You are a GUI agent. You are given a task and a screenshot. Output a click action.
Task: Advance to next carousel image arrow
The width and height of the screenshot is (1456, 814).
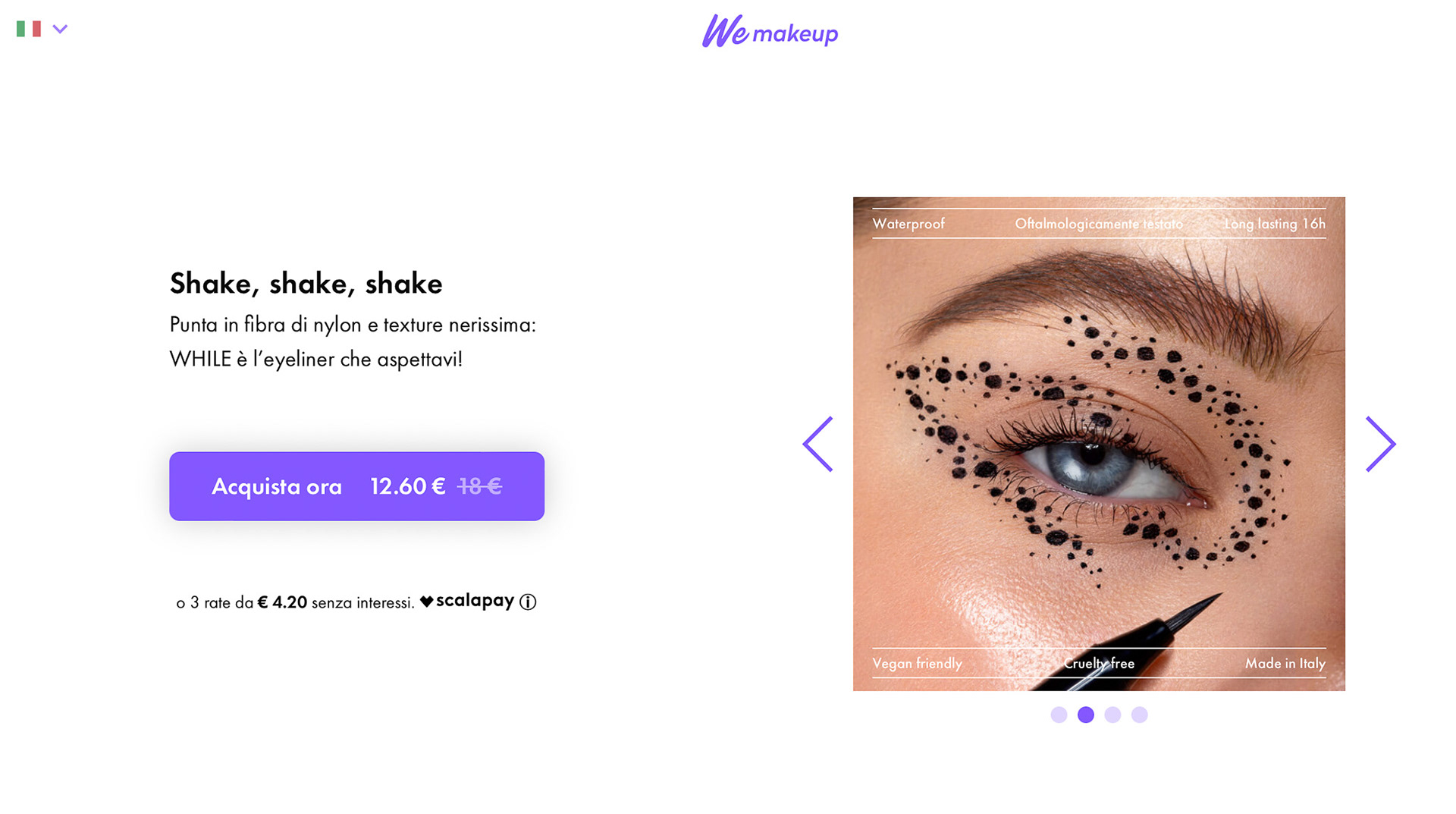point(1381,444)
